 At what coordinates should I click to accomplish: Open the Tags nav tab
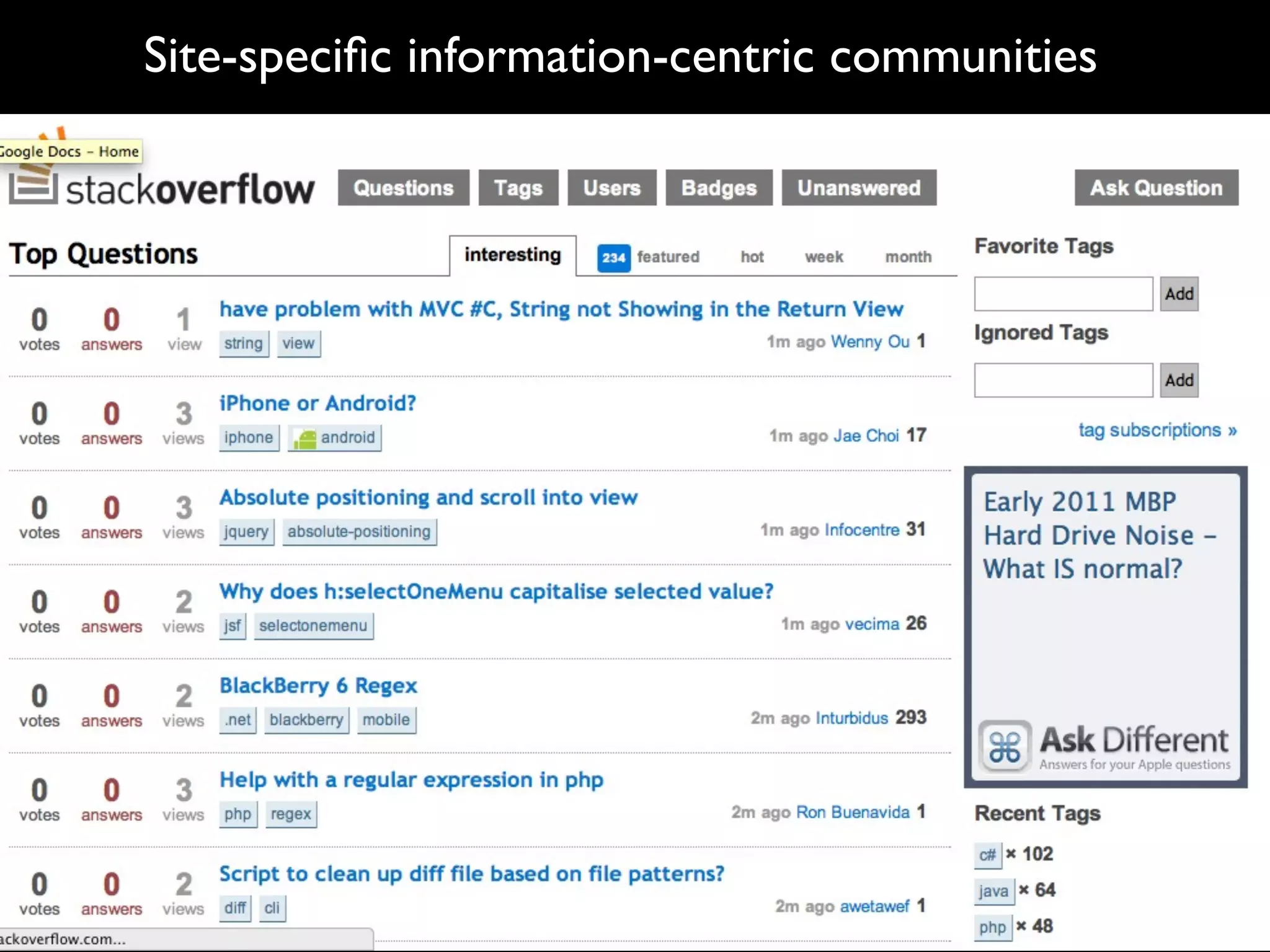click(x=518, y=188)
